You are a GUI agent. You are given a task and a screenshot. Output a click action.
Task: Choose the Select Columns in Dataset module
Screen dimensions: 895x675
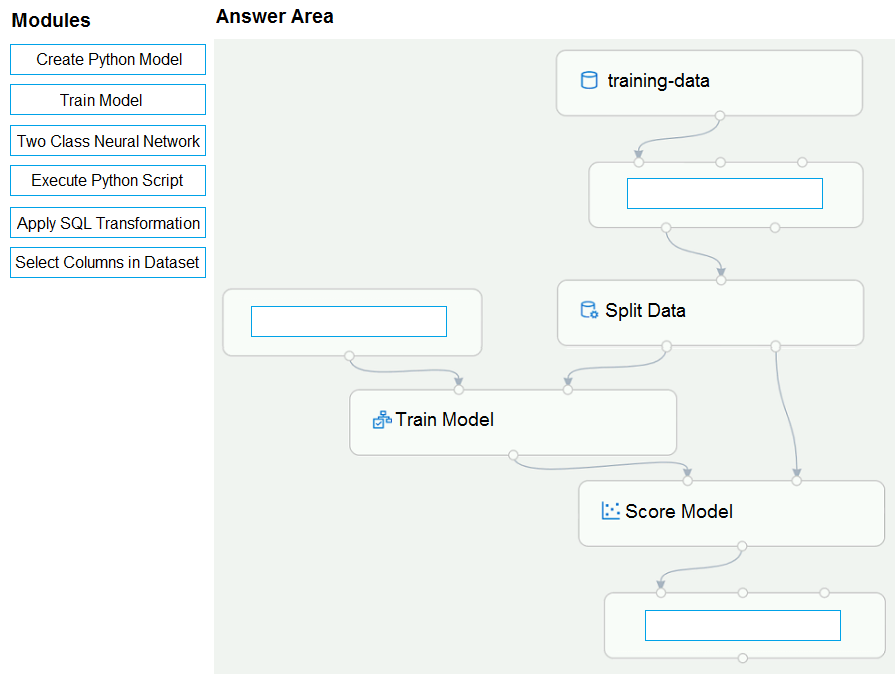[x=108, y=262]
